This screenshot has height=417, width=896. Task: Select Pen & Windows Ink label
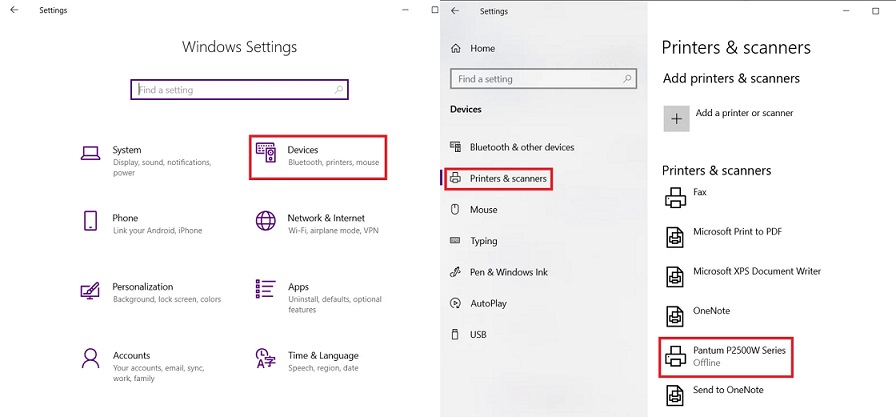pyautogui.click(x=509, y=272)
